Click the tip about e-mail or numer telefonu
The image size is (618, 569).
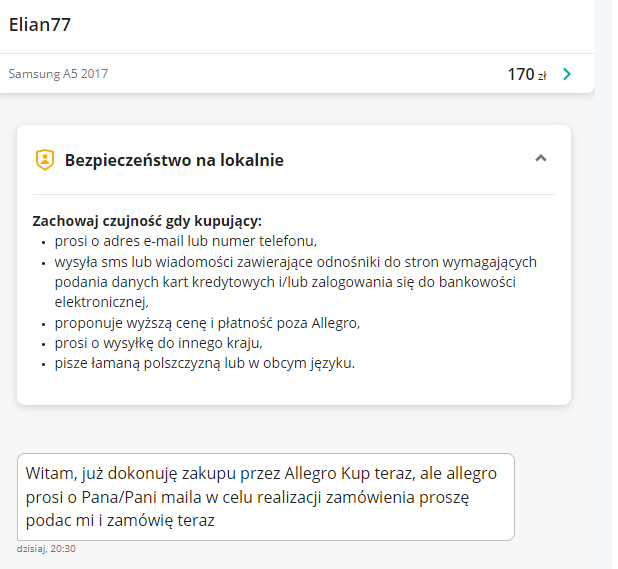coord(186,241)
